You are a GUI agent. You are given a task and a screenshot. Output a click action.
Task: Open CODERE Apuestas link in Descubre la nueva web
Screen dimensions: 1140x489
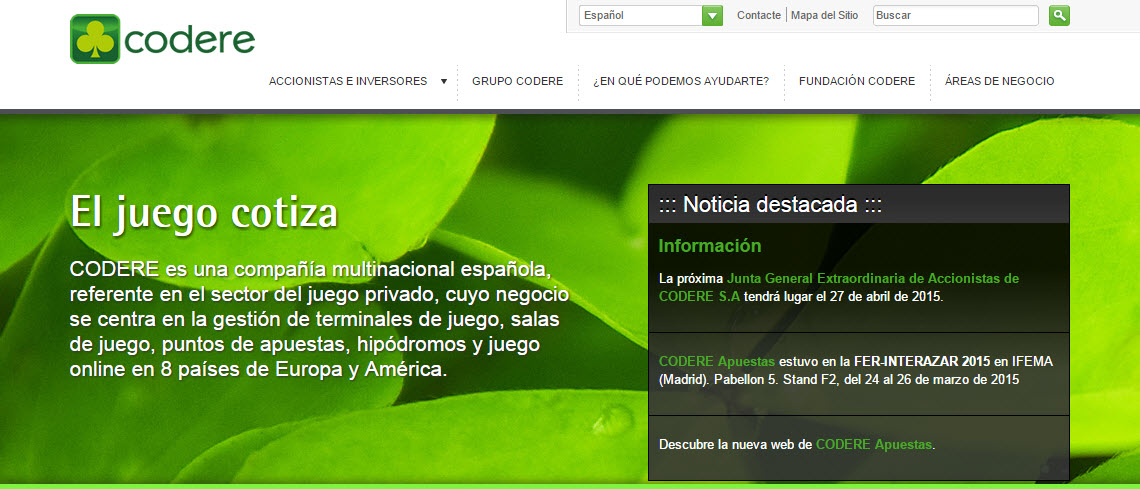pyautogui.click(x=873, y=445)
